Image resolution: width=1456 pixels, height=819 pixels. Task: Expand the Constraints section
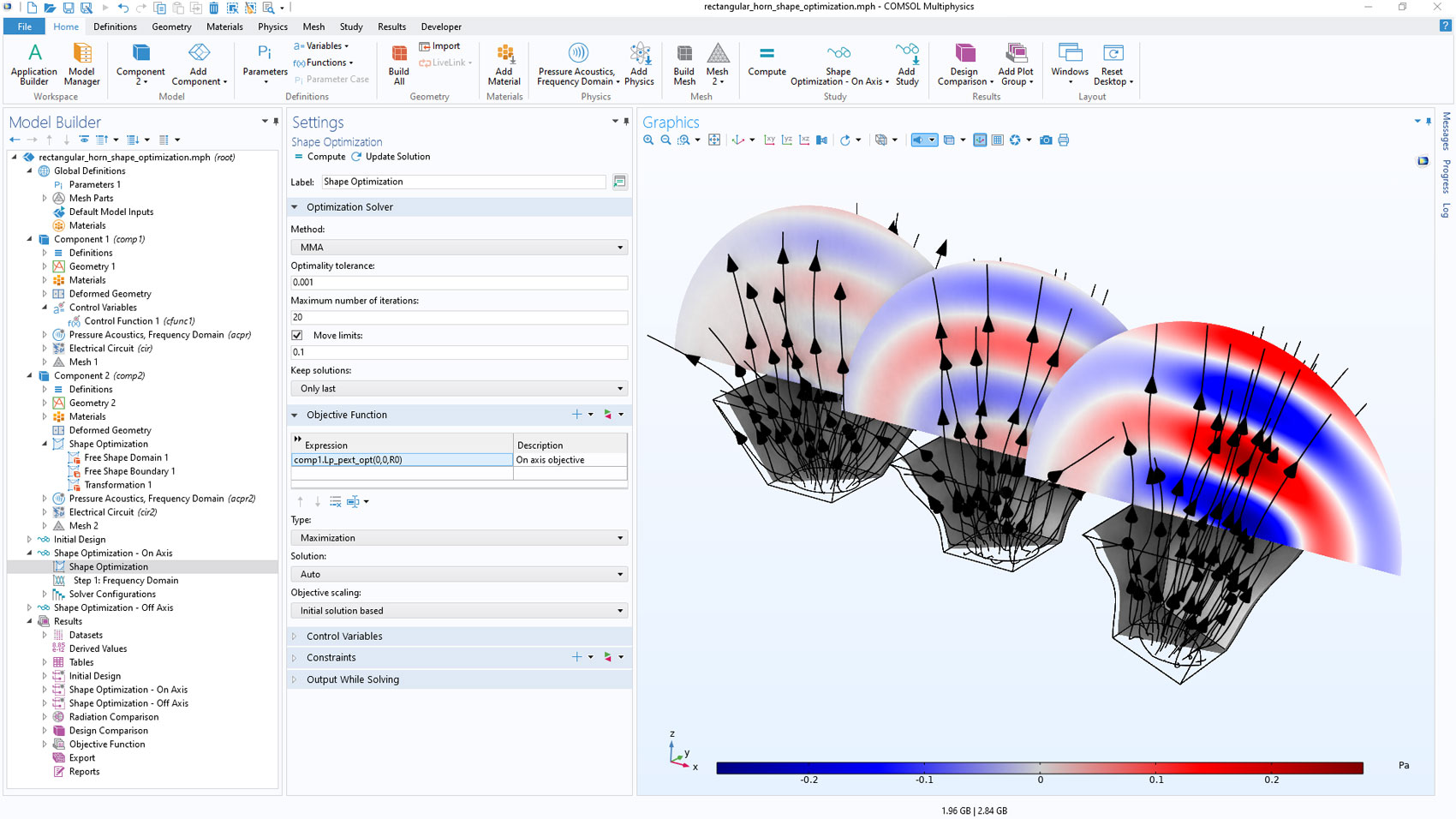pyautogui.click(x=331, y=658)
